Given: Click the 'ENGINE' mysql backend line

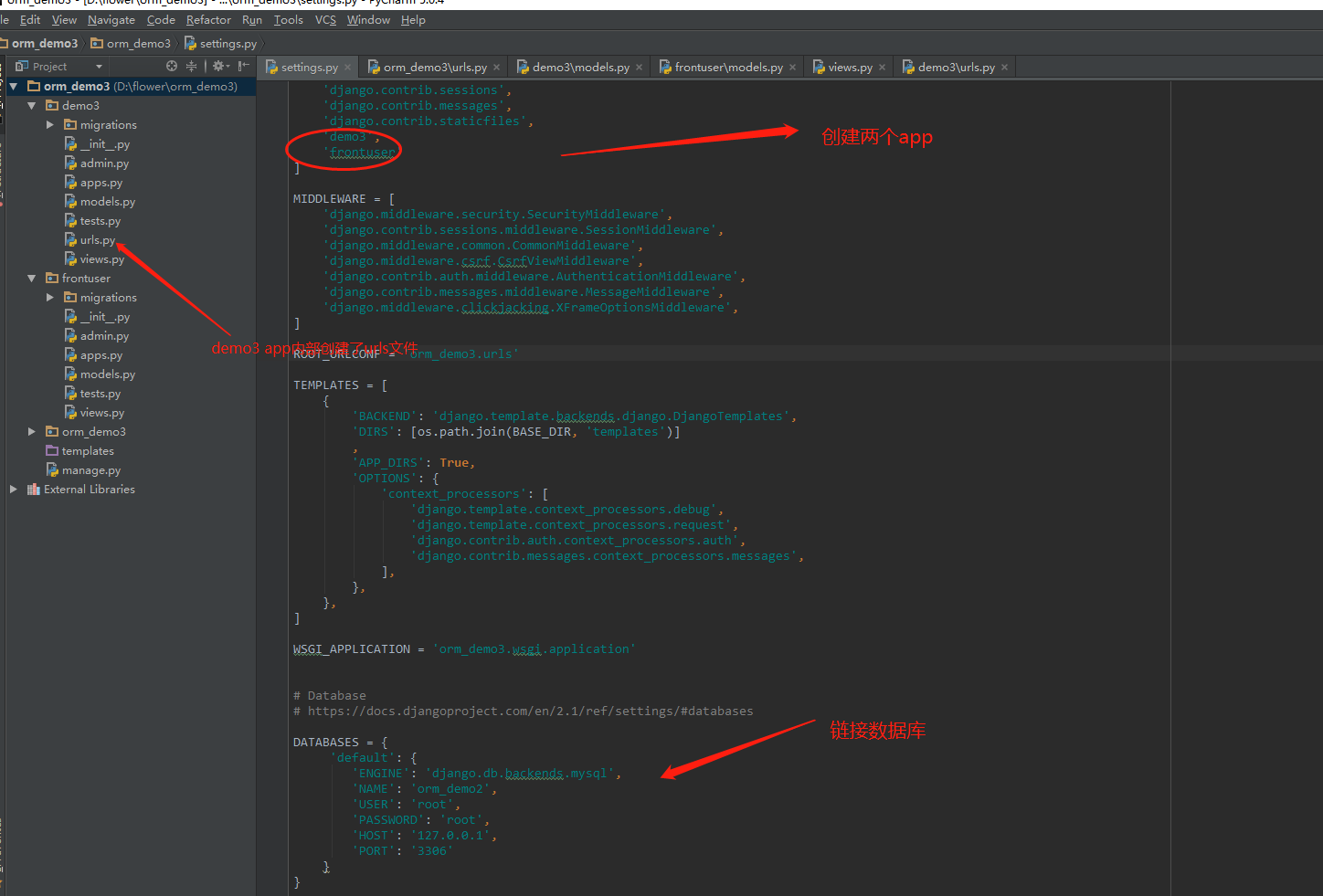Looking at the screenshot, I should [486, 774].
